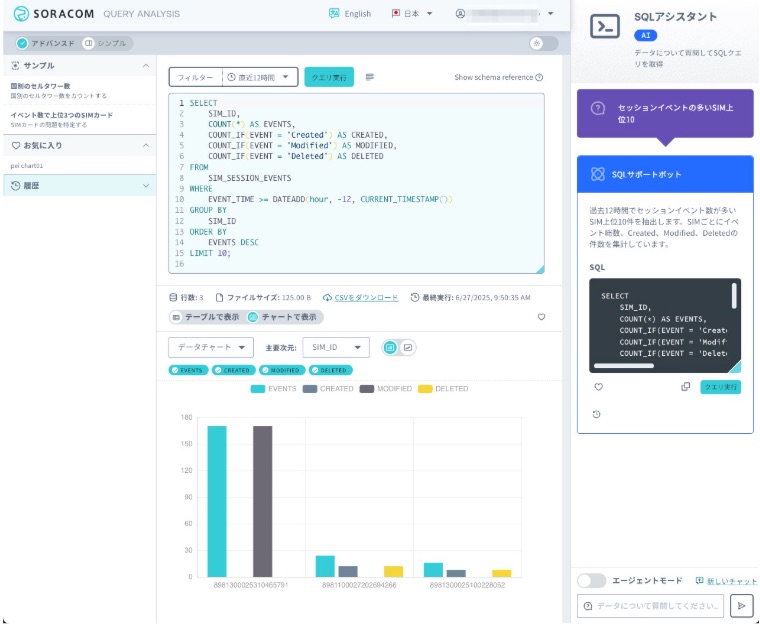Run generated SQL with assistant クエリ実行 button
Screen dimensions: 760x627
click(720, 387)
